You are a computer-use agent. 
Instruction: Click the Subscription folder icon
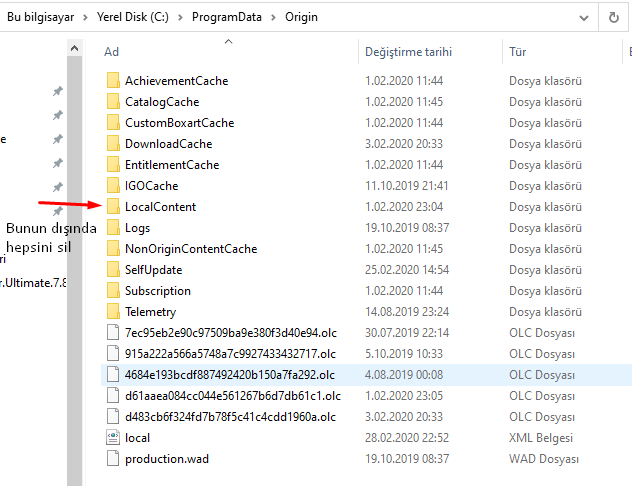(x=113, y=291)
